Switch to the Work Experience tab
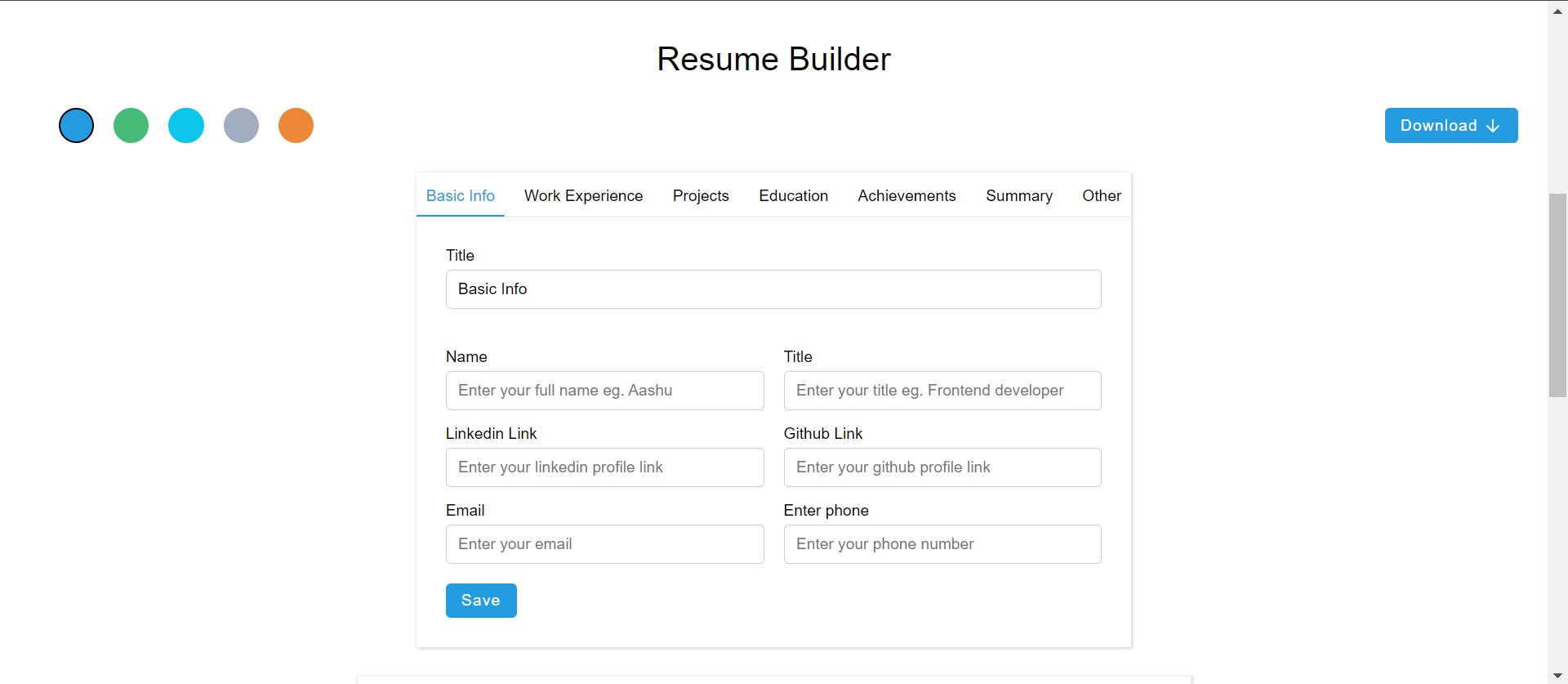 (583, 196)
